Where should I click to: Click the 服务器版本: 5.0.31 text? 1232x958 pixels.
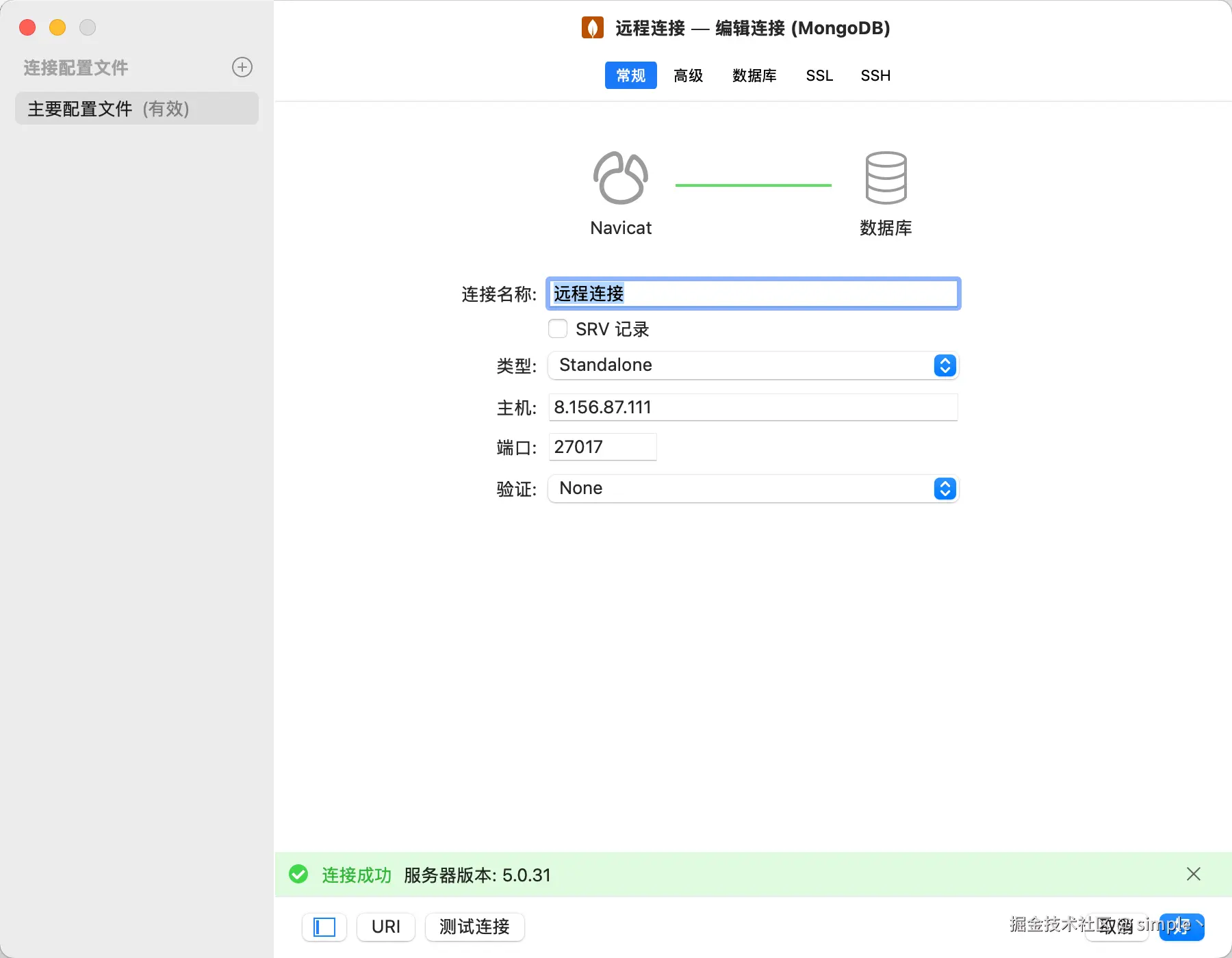pyautogui.click(x=477, y=875)
